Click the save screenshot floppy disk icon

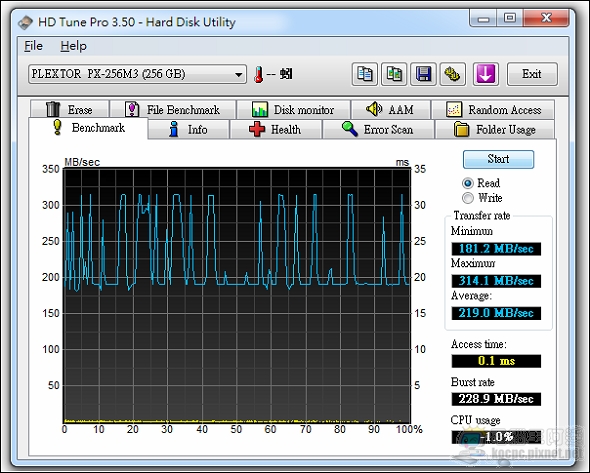423,74
